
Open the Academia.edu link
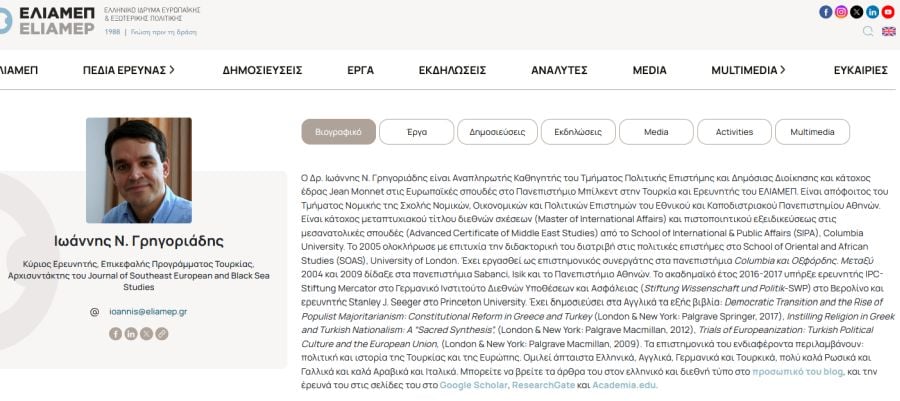tap(625, 385)
